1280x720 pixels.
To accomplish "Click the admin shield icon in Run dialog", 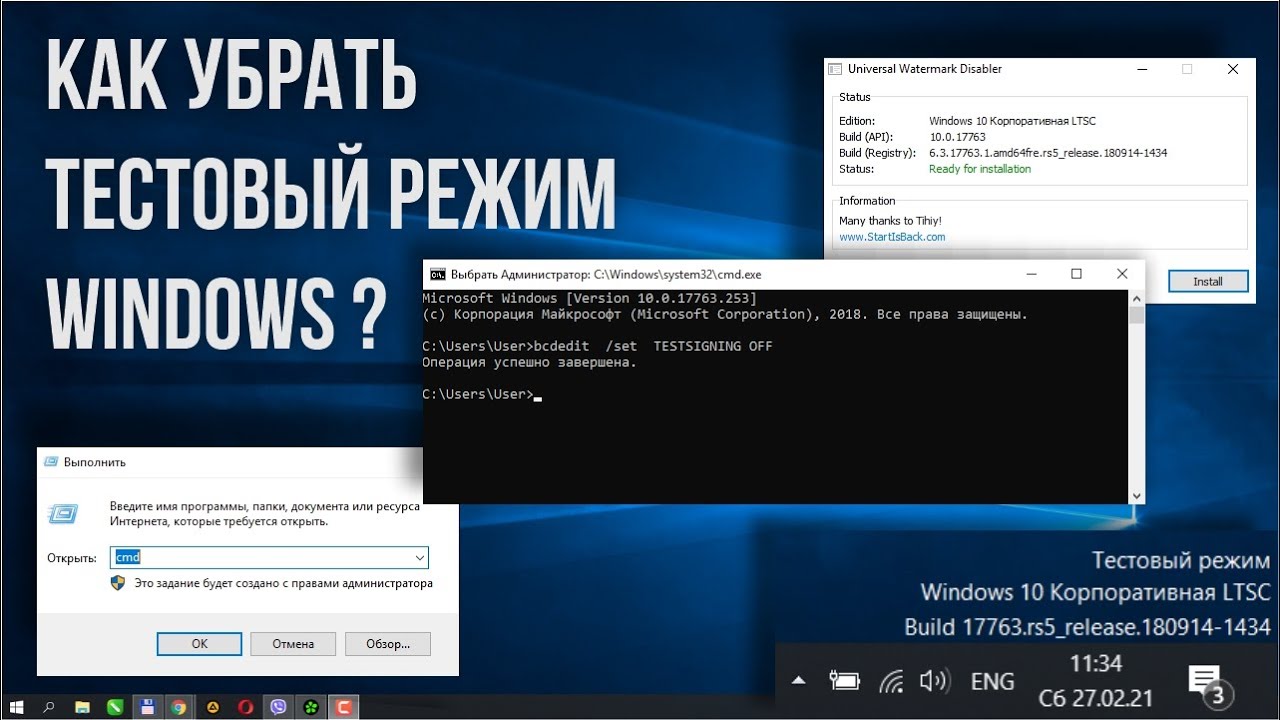I will tap(118, 583).
